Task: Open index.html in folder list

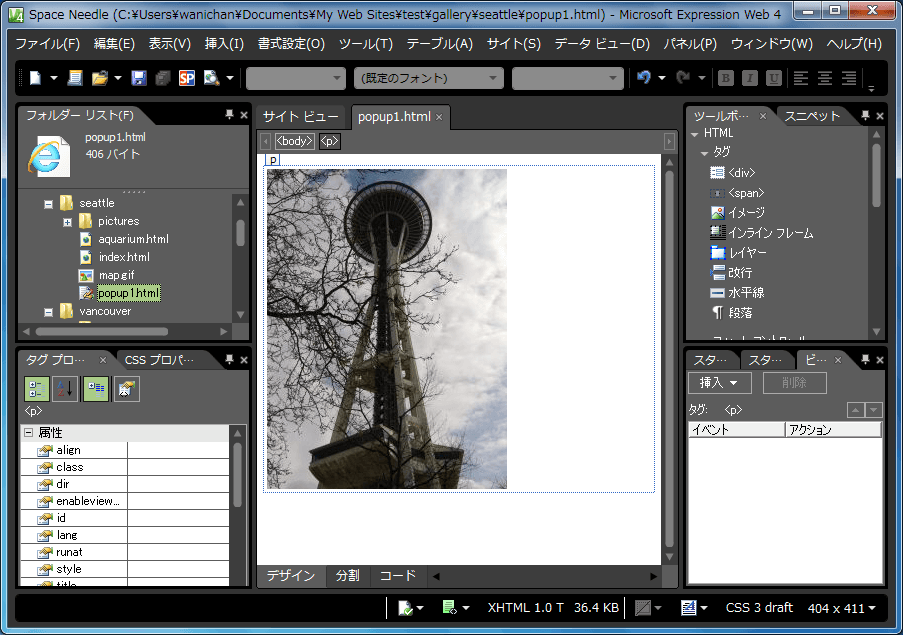Action: pyautogui.click(x=124, y=257)
